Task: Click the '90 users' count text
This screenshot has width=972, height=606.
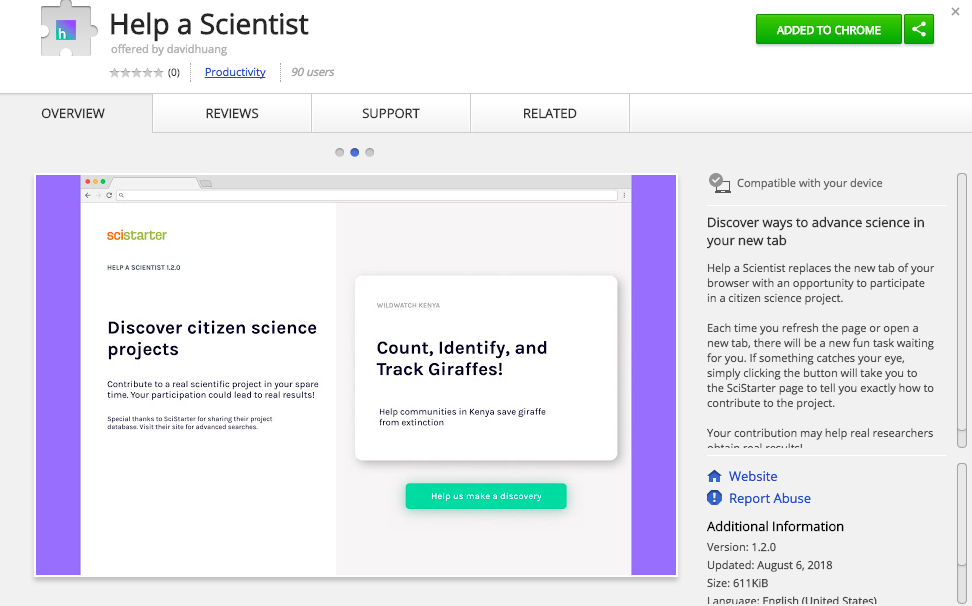Action: click(312, 72)
